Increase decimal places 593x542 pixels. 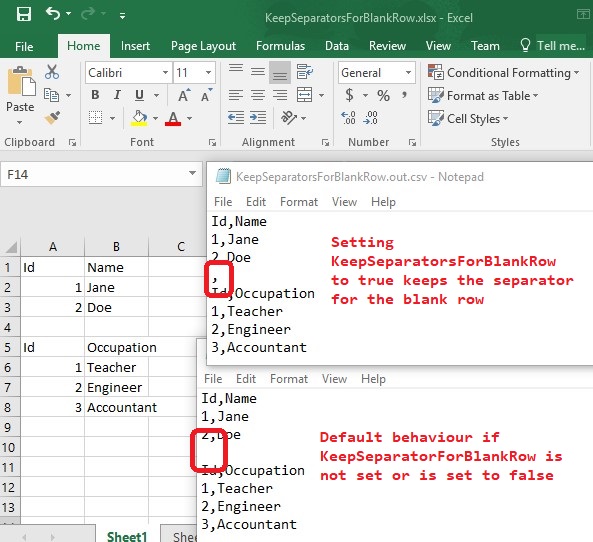point(348,118)
